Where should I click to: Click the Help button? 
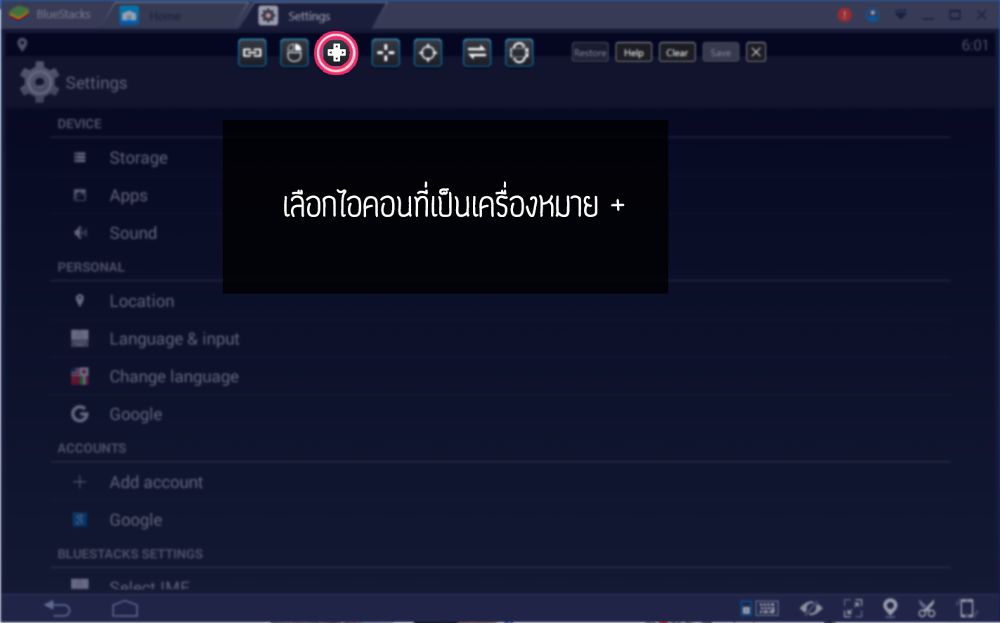(x=633, y=53)
